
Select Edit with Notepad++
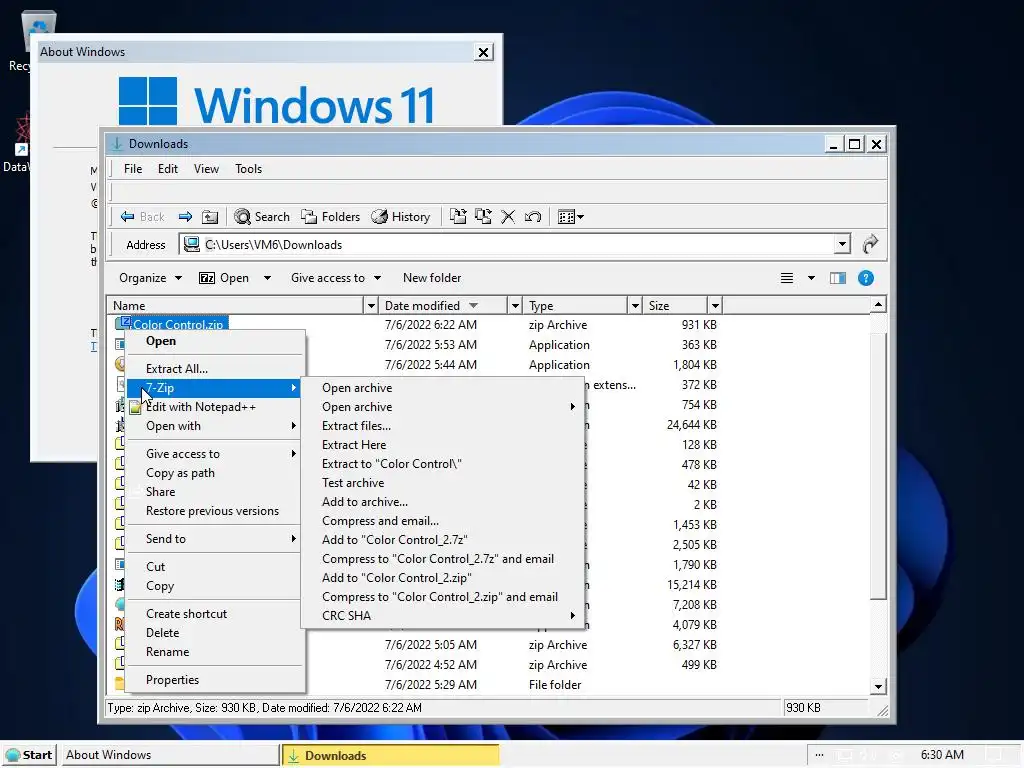(x=216, y=407)
